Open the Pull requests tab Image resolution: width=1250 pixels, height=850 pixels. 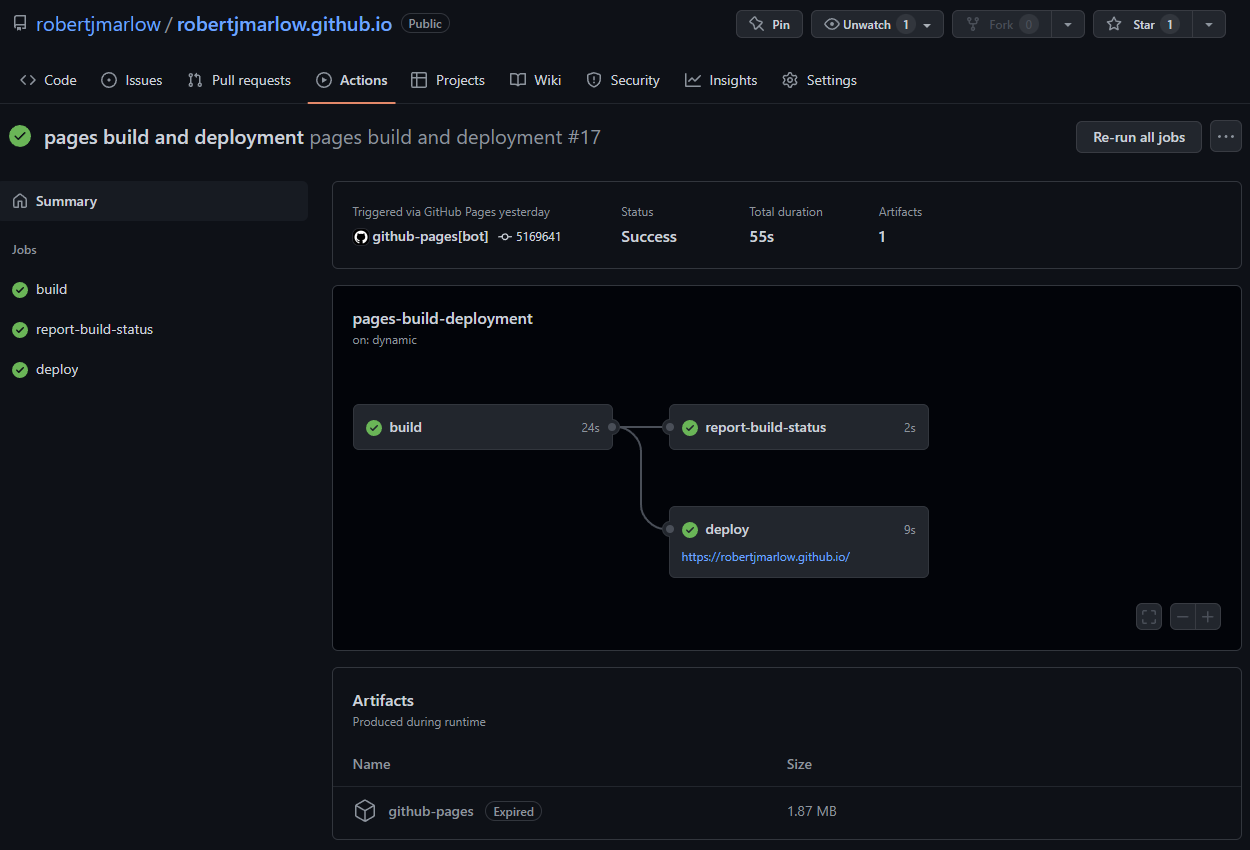[239, 80]
